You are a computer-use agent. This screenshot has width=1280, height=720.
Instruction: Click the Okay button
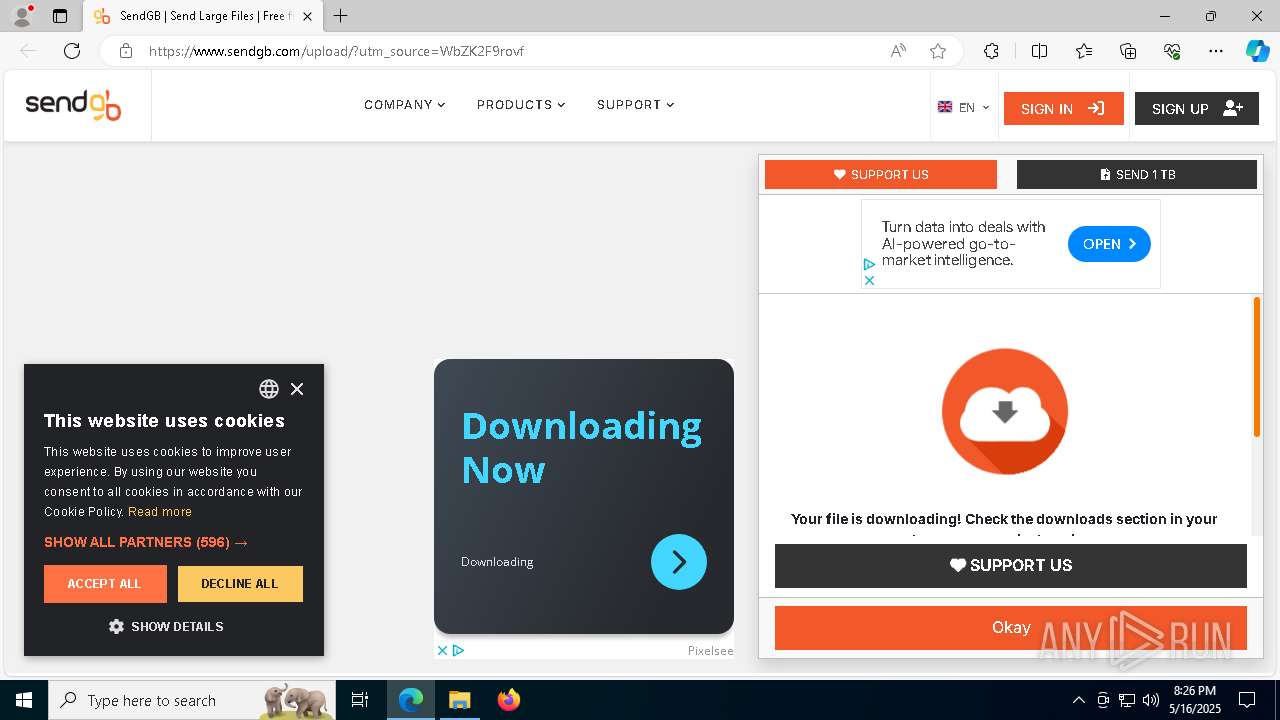coord(1010,627)
